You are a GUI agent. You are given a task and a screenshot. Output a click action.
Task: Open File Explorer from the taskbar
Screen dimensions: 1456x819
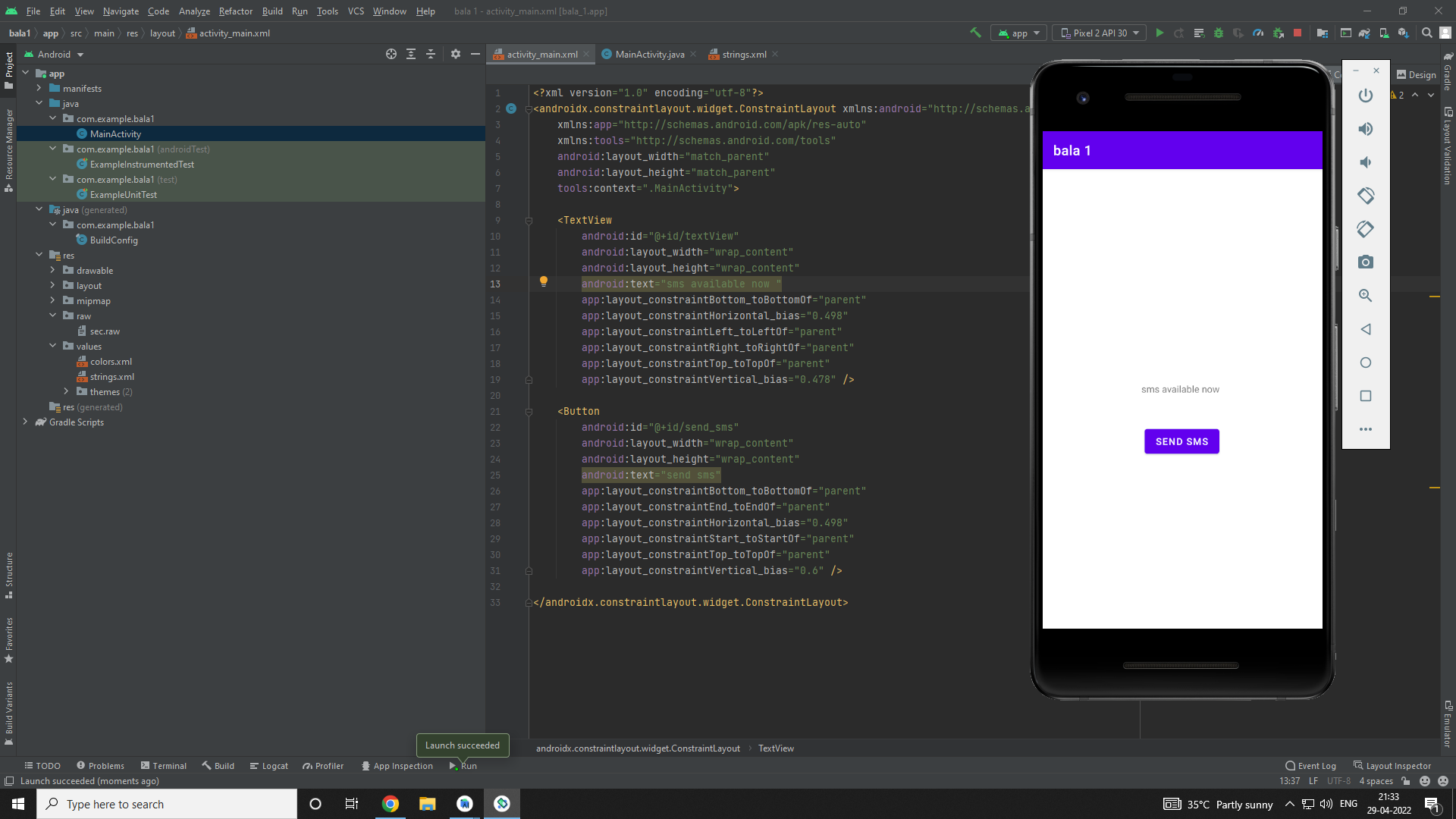(428, 804)
